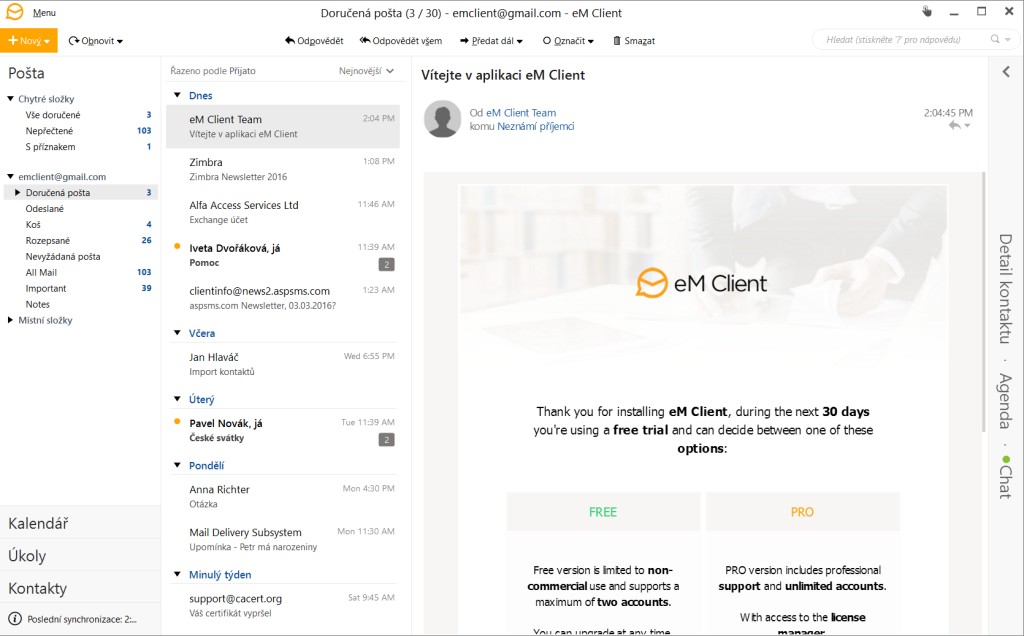Click the search magnifier icon

click(x=995, y=39)
